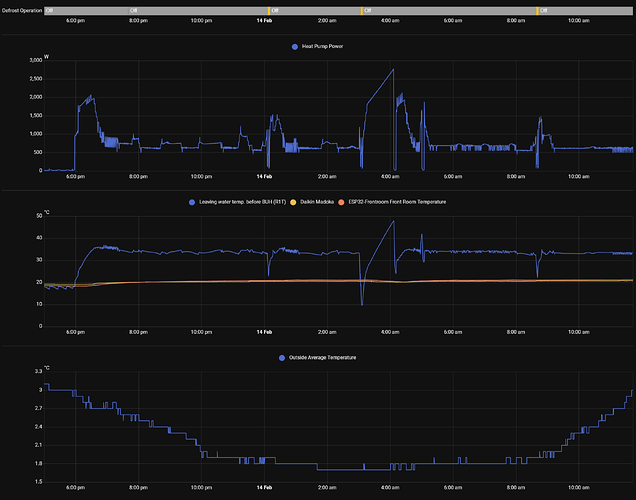Toggle Leaving water temp. before BUH (R1T) series
The width and height of the screenshot is (636, 500).
tap(238, 202)
